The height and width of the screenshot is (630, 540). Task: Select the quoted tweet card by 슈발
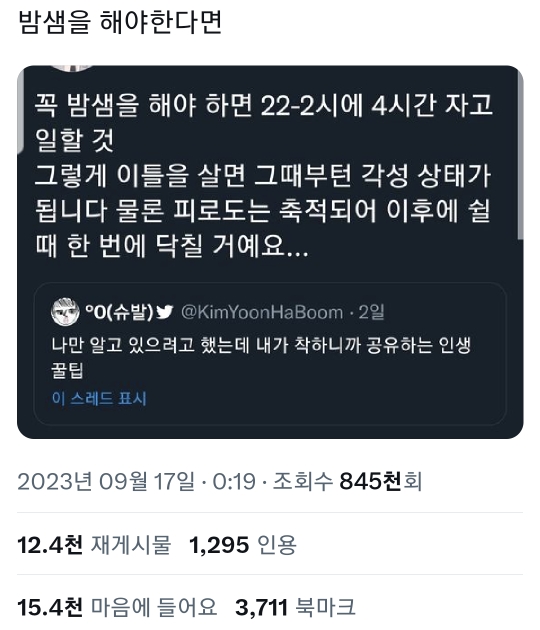tap(270, 354)
